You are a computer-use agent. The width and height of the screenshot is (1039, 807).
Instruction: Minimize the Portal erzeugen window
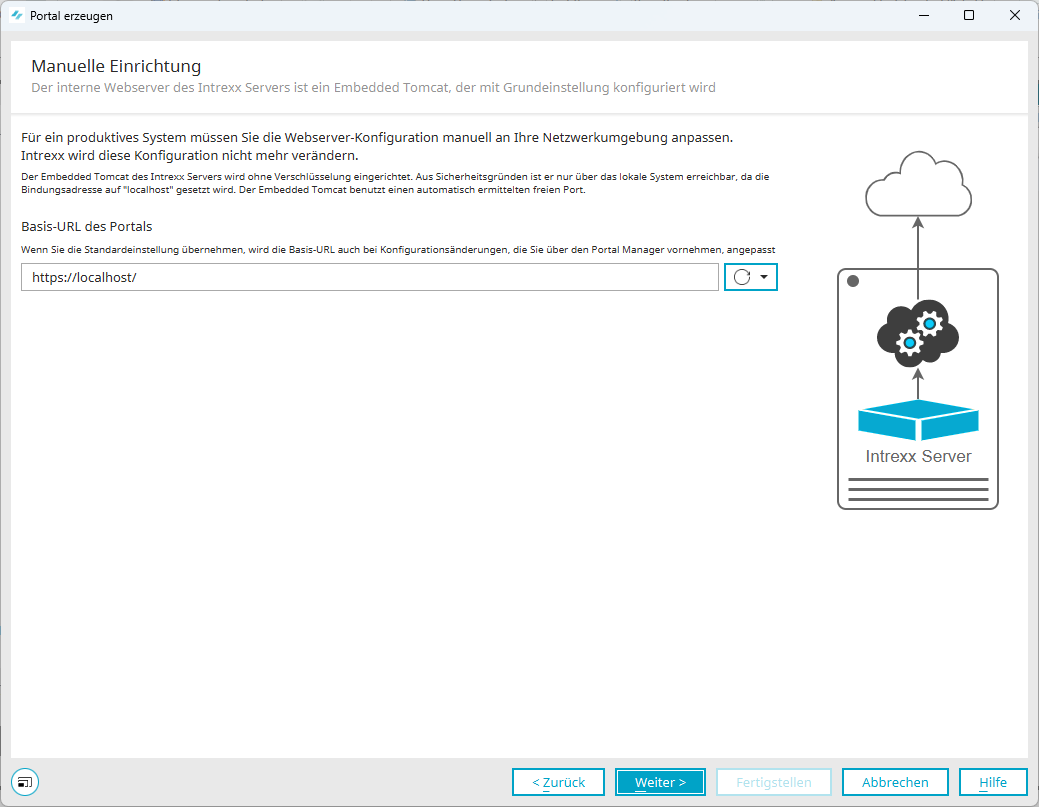pyautogui.click(x=923, y=16)
